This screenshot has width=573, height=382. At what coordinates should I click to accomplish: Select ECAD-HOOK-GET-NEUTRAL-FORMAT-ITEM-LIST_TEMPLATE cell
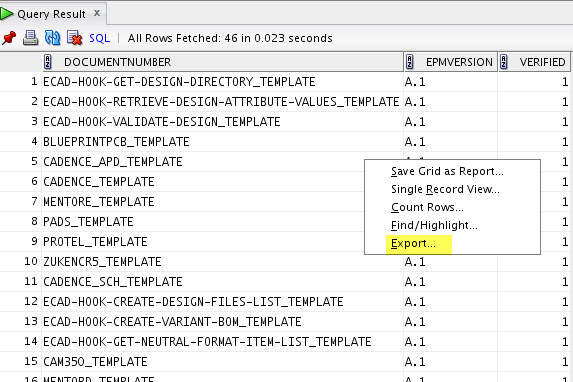click(x=223, y=342)
